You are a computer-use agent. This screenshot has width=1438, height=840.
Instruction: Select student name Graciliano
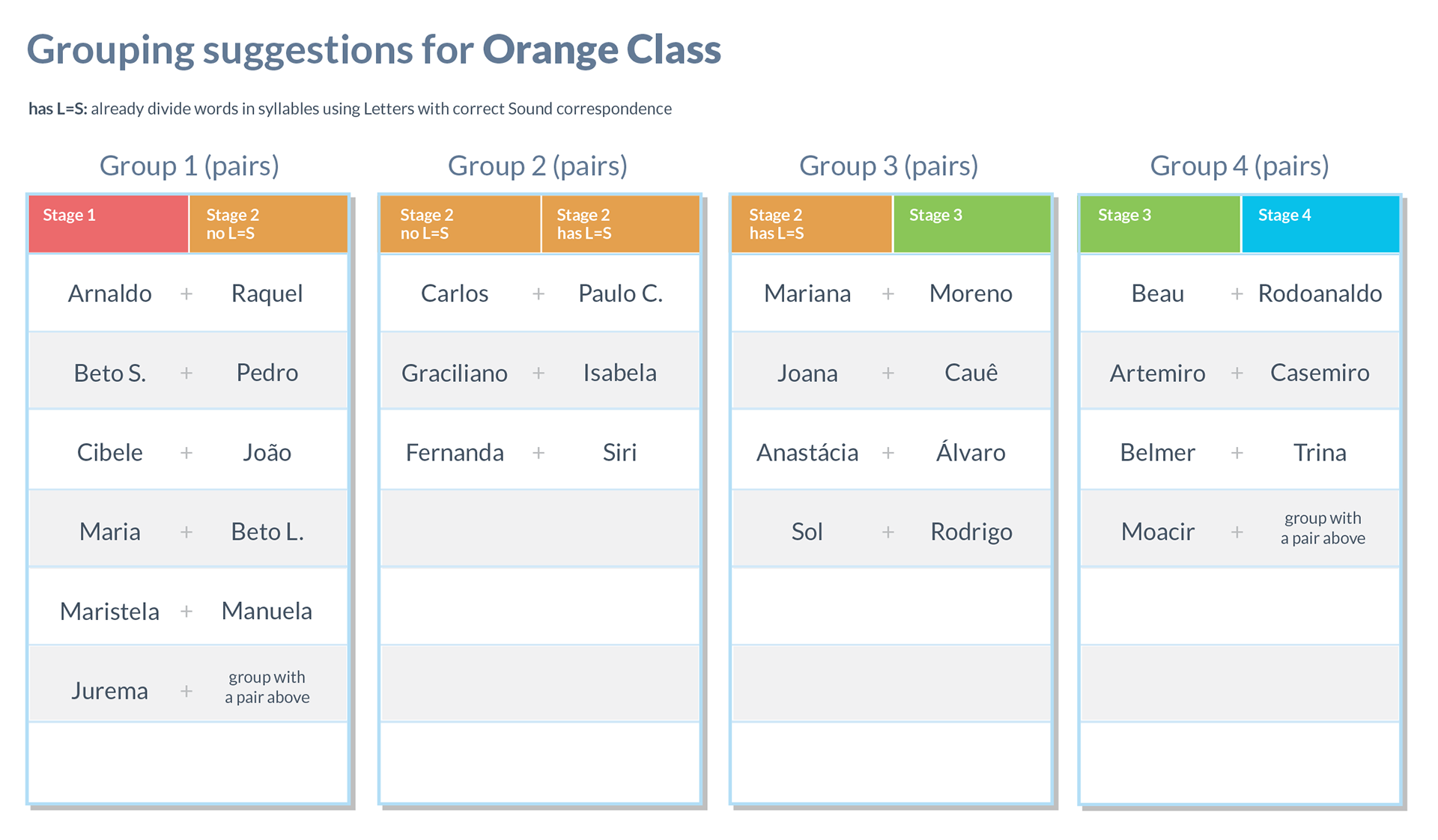click(455, 373)
